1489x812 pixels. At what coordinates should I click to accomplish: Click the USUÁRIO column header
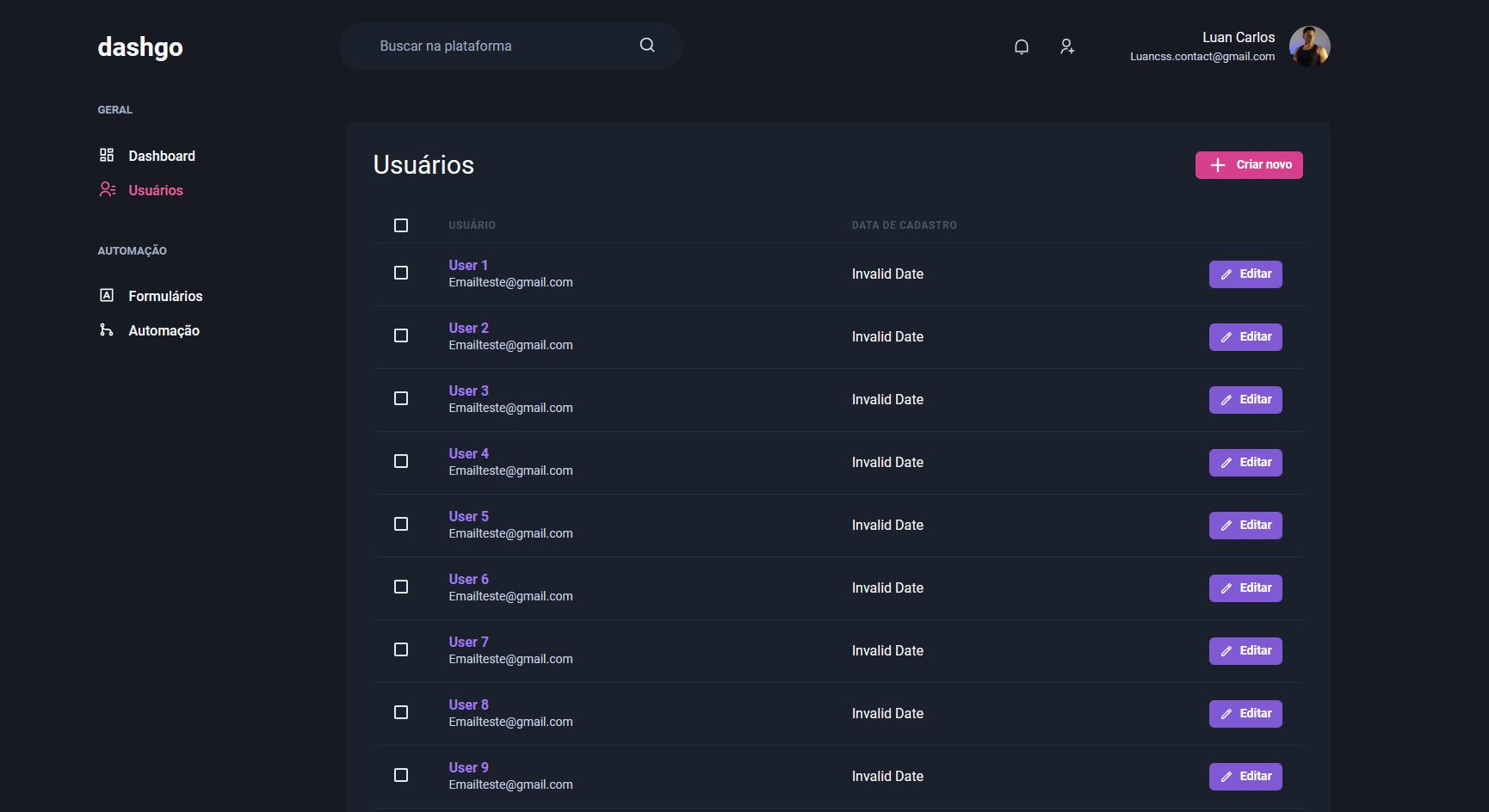tap(472, 225)
